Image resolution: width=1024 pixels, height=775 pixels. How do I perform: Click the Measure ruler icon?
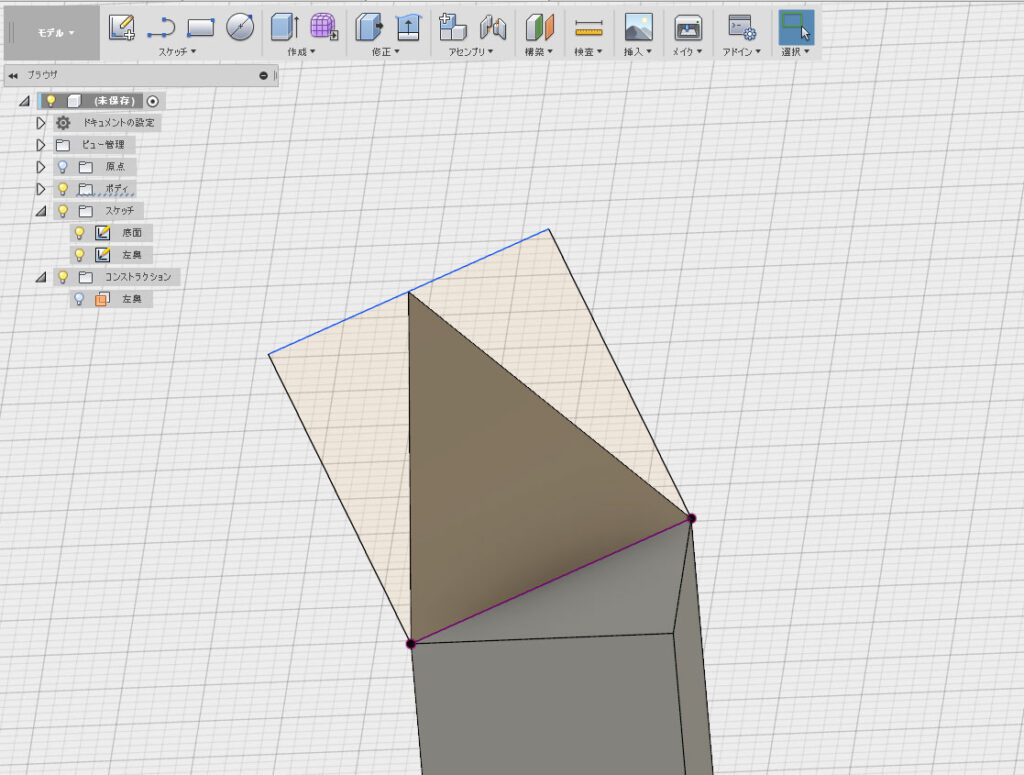click(x=589, y=27)
